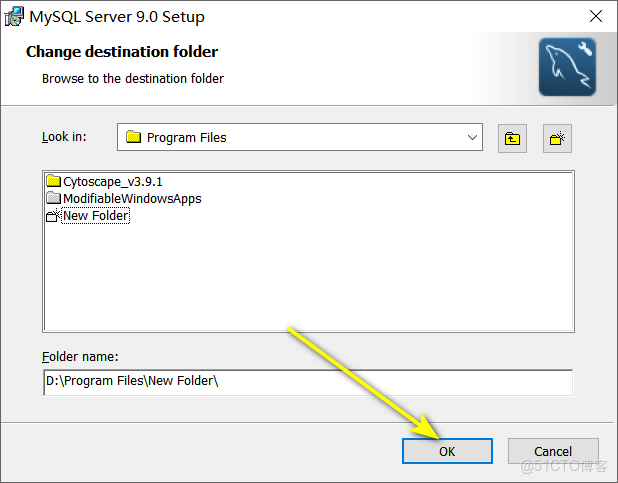Click the New Folder name edit box
This screenshot has height=483, width=618.
click(x=96, y=216)
